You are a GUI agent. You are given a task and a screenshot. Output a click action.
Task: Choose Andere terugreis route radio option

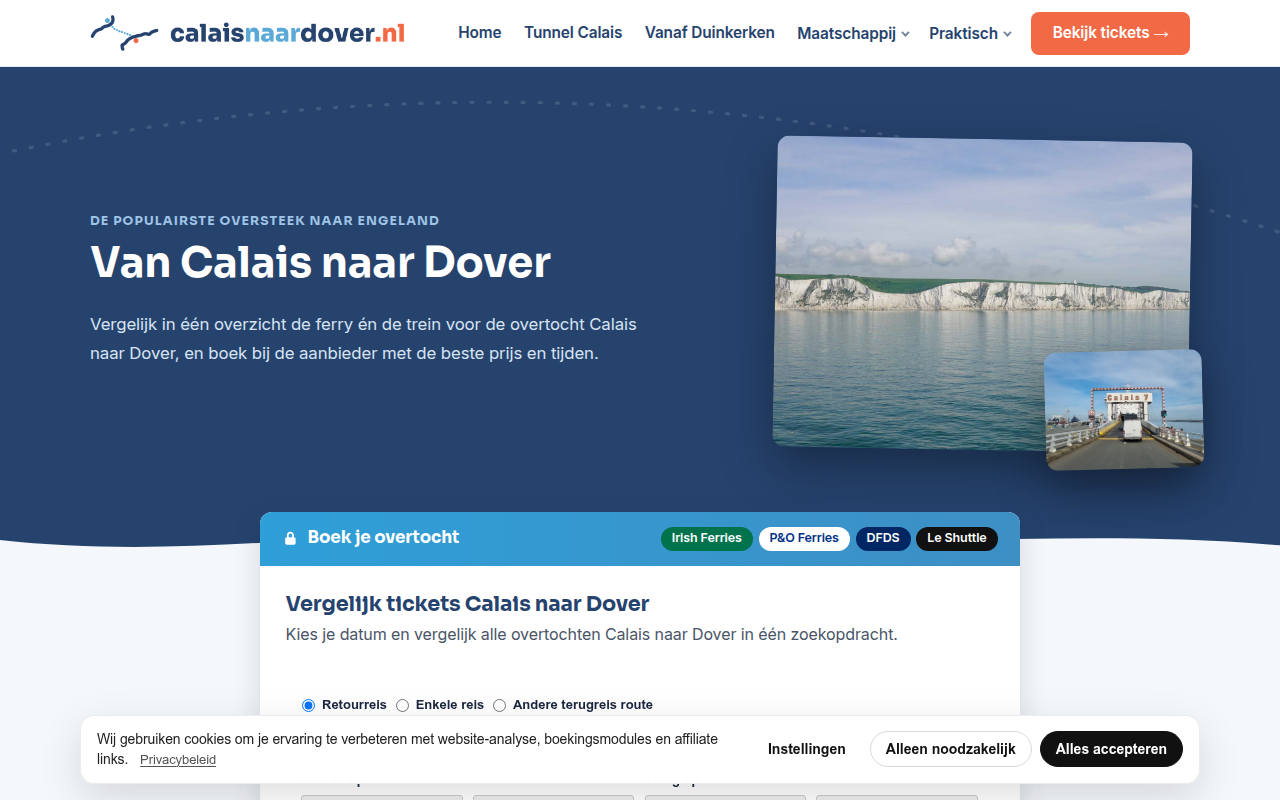pyautogui.click(x=499, y=705)
